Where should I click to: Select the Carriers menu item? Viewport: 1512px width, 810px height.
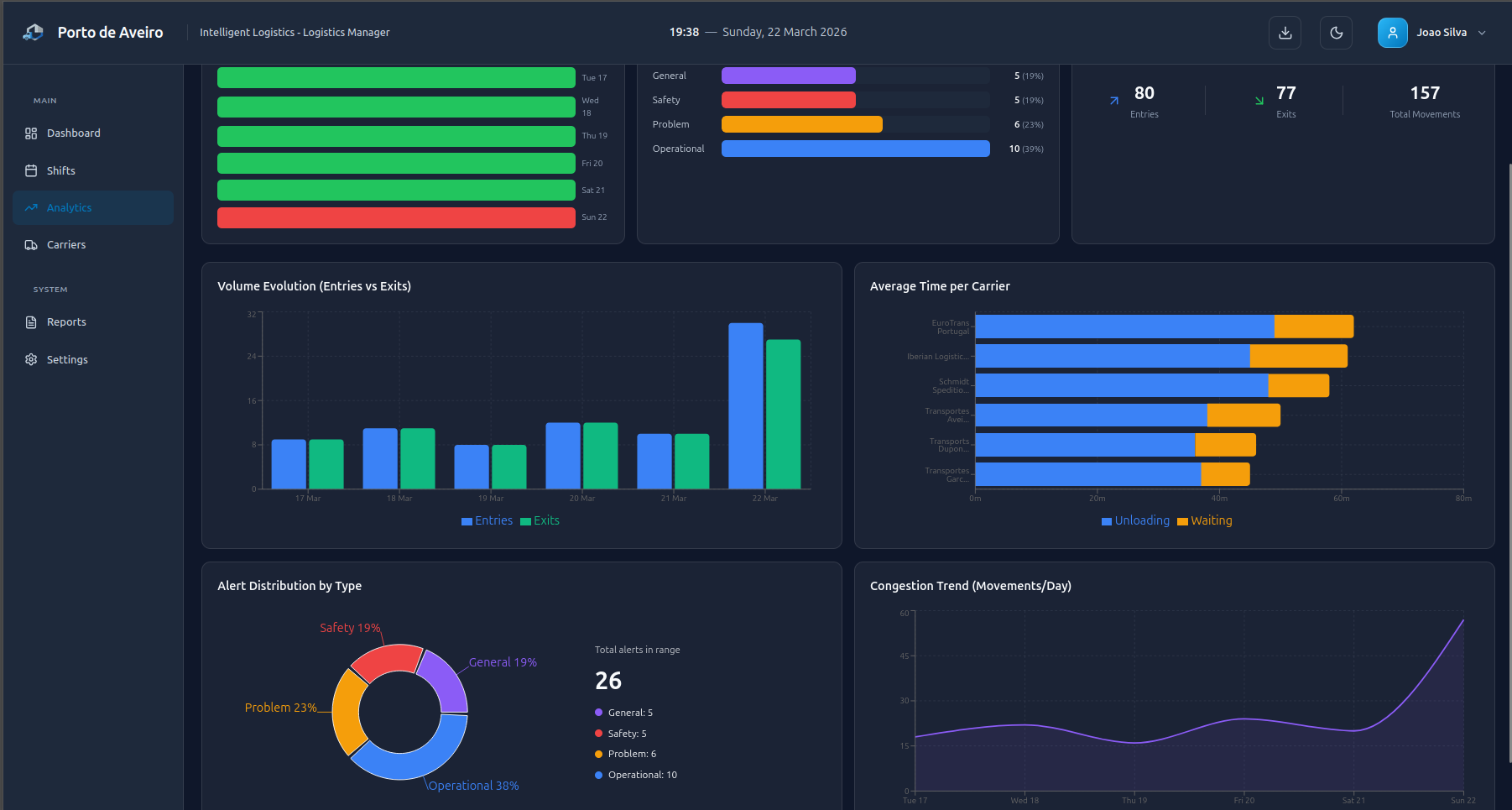(x=66, y=244)
